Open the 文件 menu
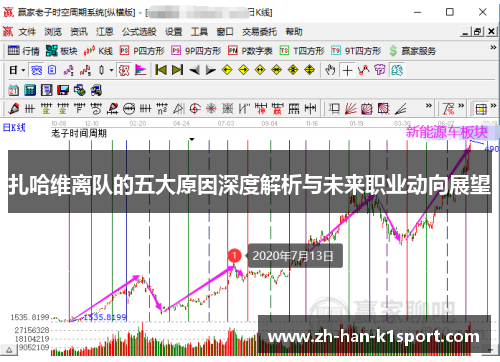Image resolution: width=500 pixels, height=362 pixels. (x=27, y=32)
